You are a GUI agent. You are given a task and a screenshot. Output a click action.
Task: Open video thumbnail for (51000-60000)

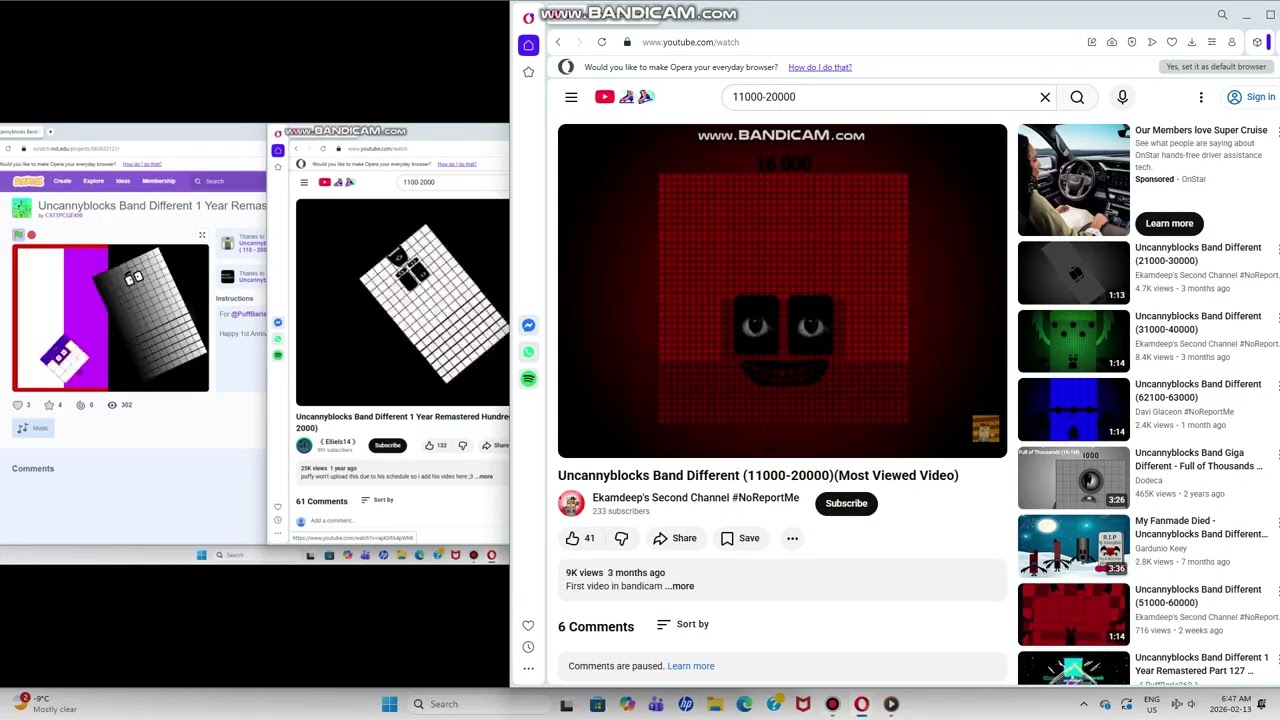(x=1073, y=615)
